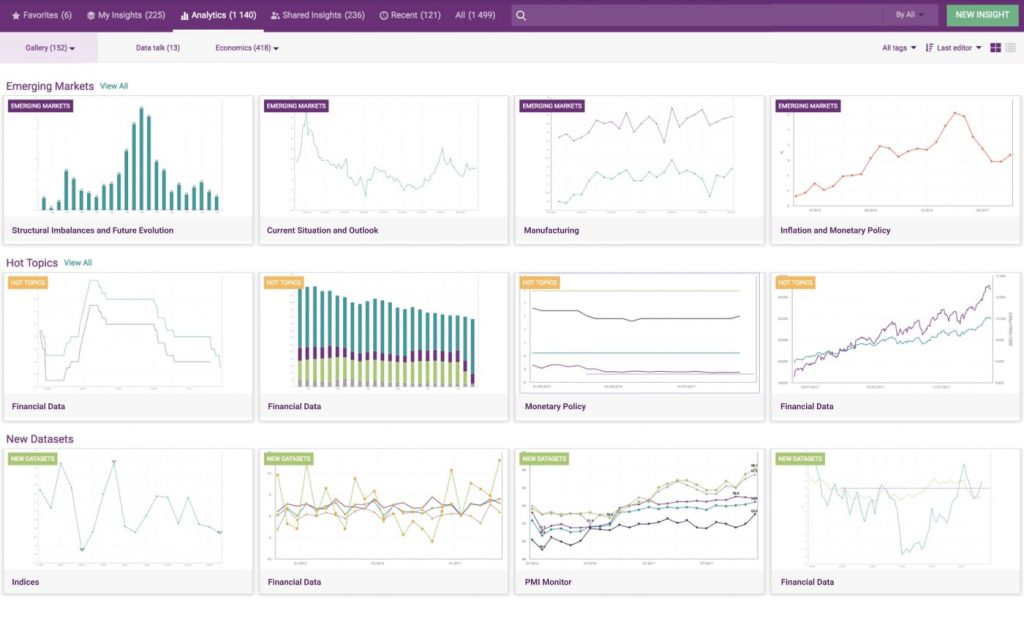Click the search magnifier icon
The image size is (1024, 644).
(521, 15)
